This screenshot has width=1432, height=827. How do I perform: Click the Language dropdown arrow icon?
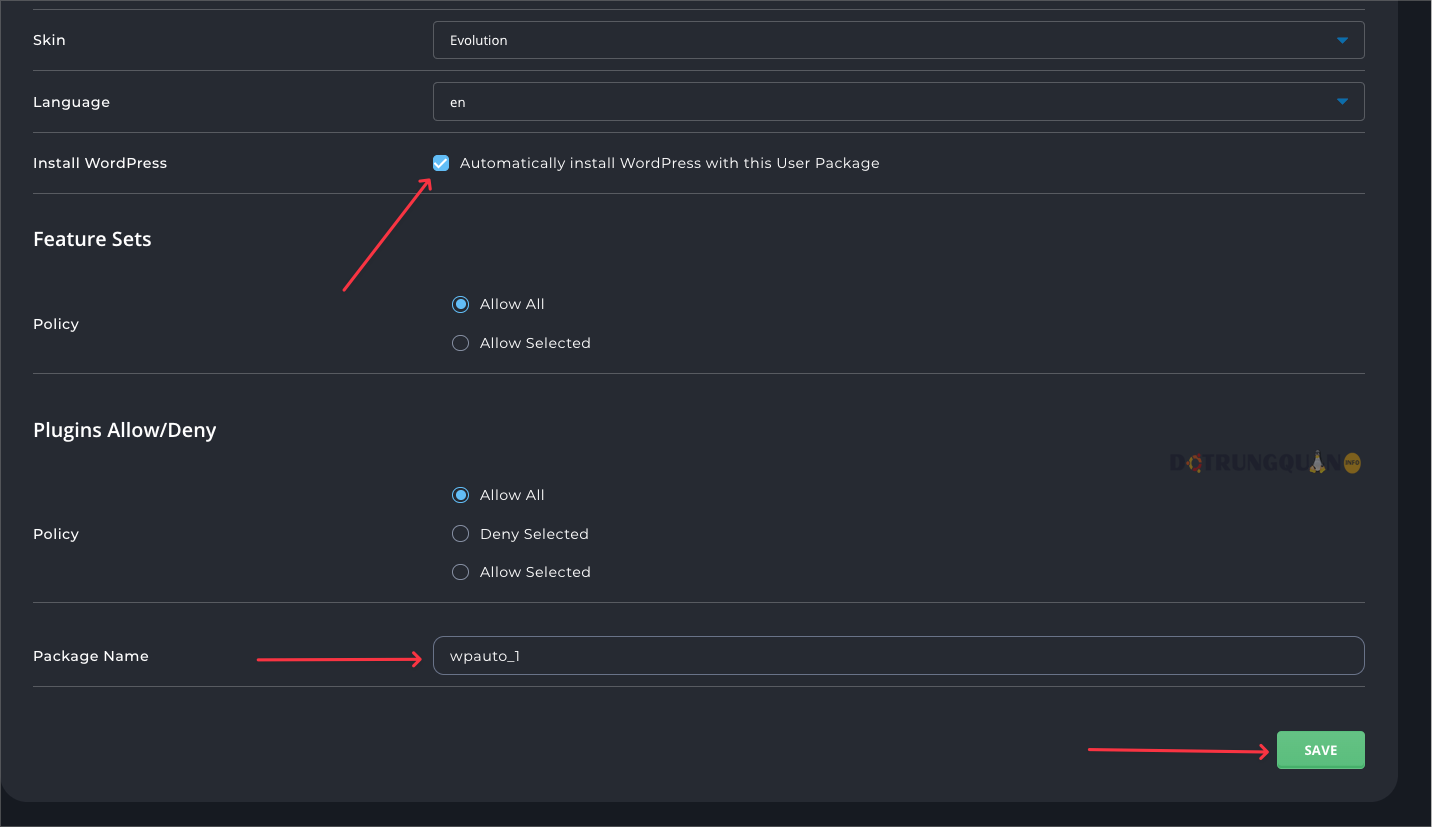point(1342,102)
